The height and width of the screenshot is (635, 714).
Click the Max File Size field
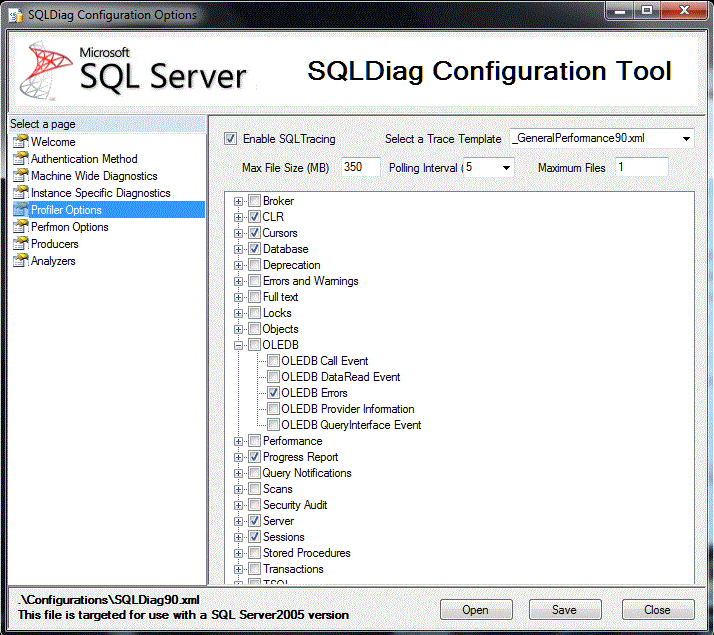click(x=360, y=167)
